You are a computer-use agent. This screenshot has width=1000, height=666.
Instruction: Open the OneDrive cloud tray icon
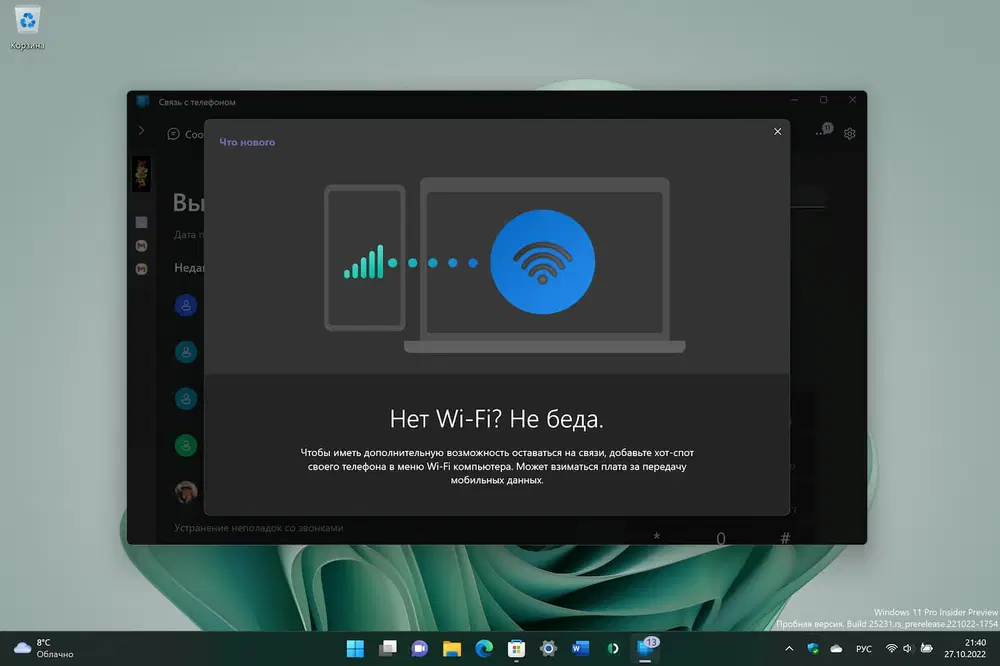[x=836, y=649]
